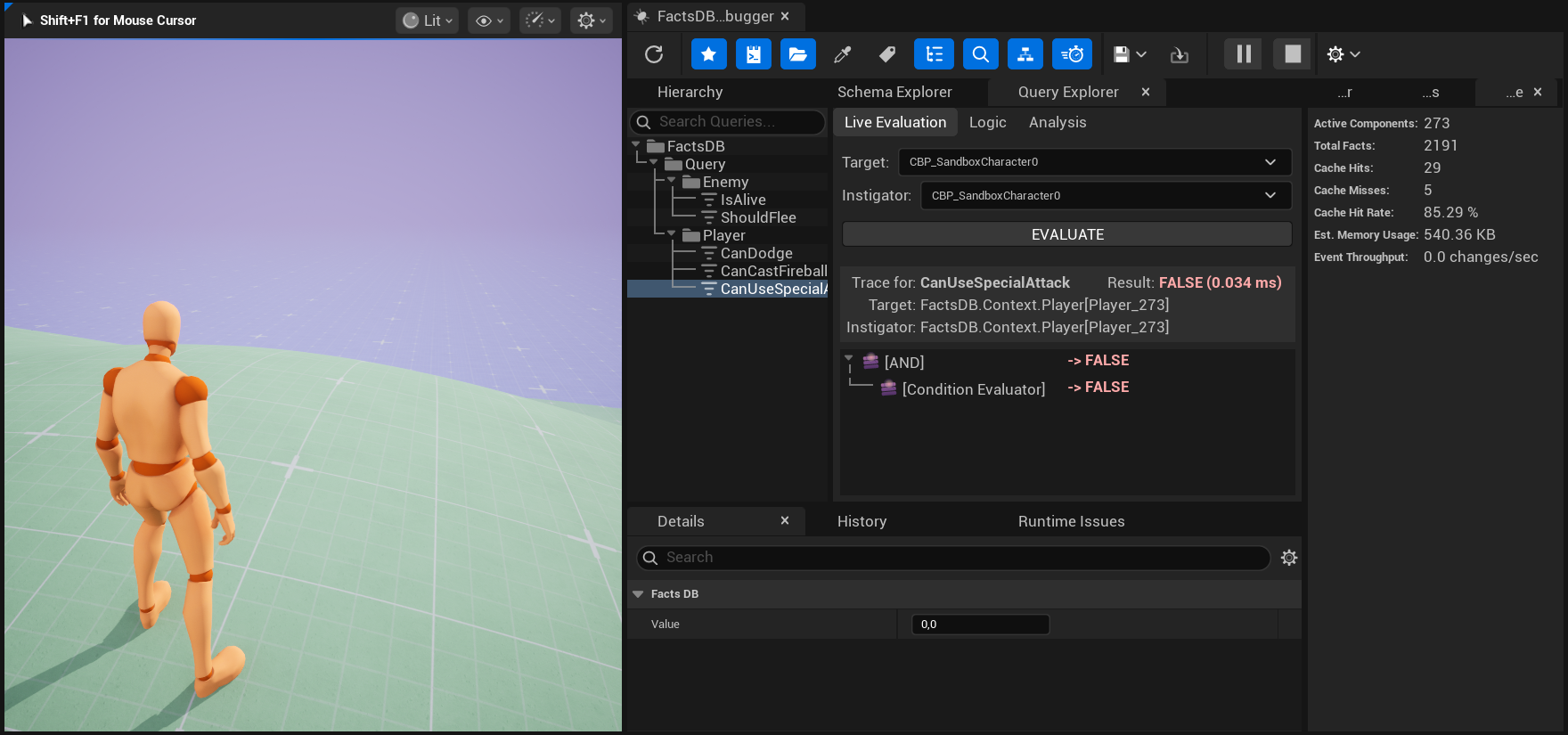Close the FactsDB Debugger tab
1568x735 pixels.
(x=785, y=16)
